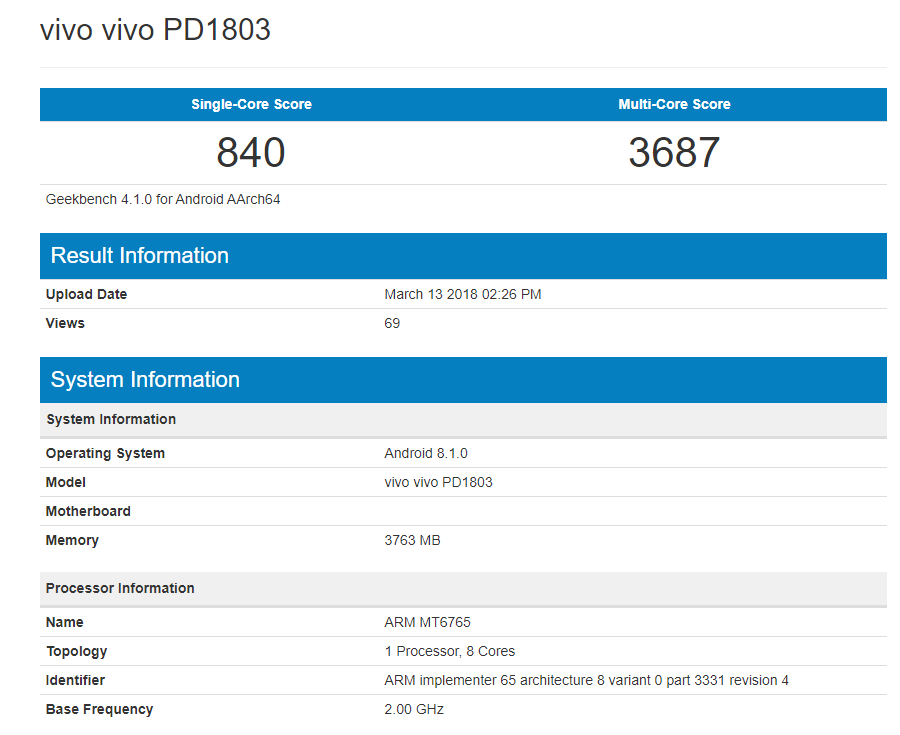Select the Model value vivo vivo PD1803
This screenshot has height=735, width=900.
[441, 482]
